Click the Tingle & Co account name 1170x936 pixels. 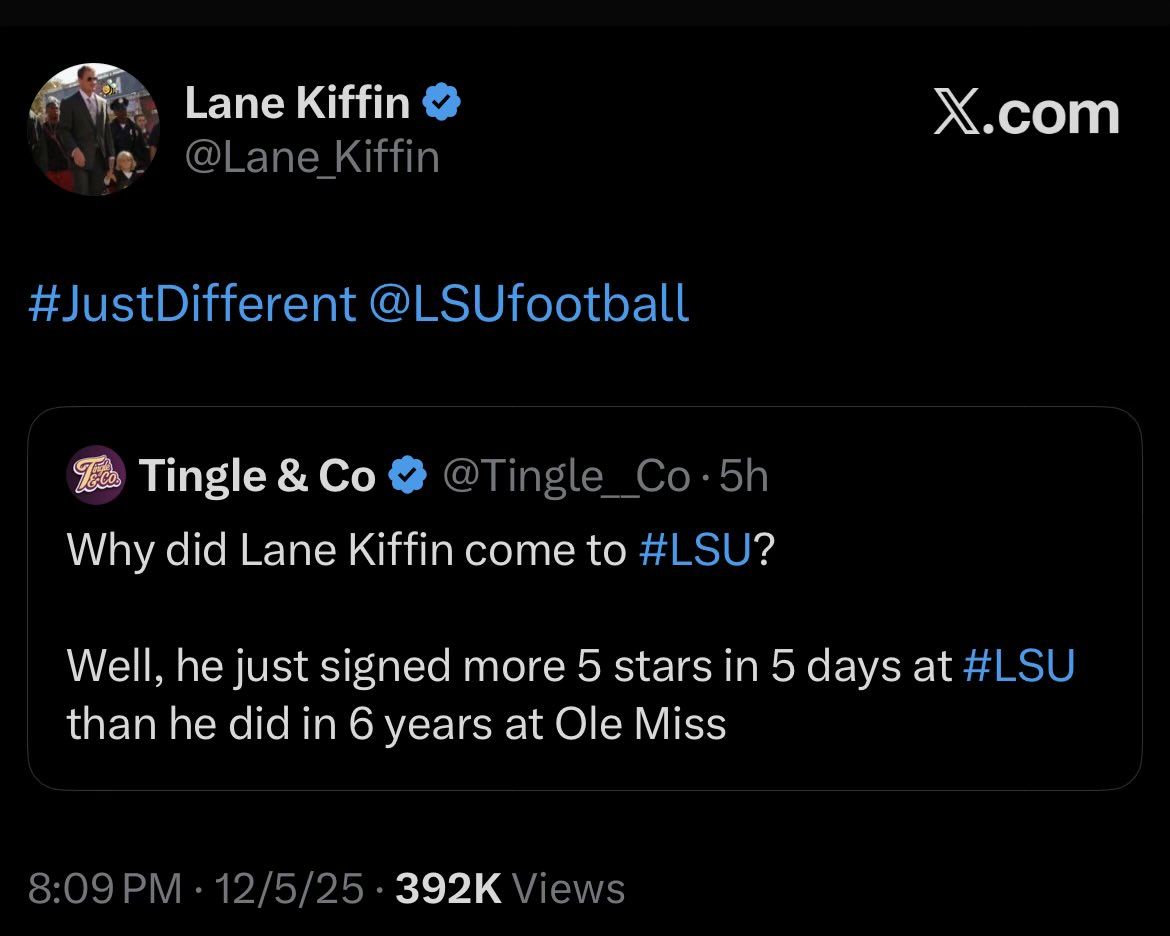(257, 477)
